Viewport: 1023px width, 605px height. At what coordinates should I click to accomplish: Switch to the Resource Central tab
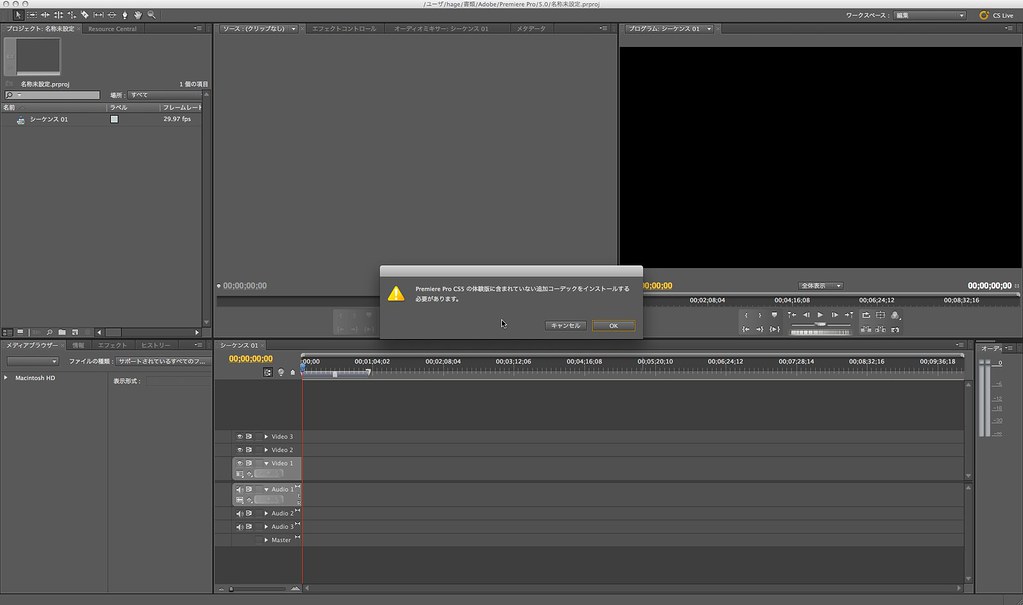[x=113, y=29]
